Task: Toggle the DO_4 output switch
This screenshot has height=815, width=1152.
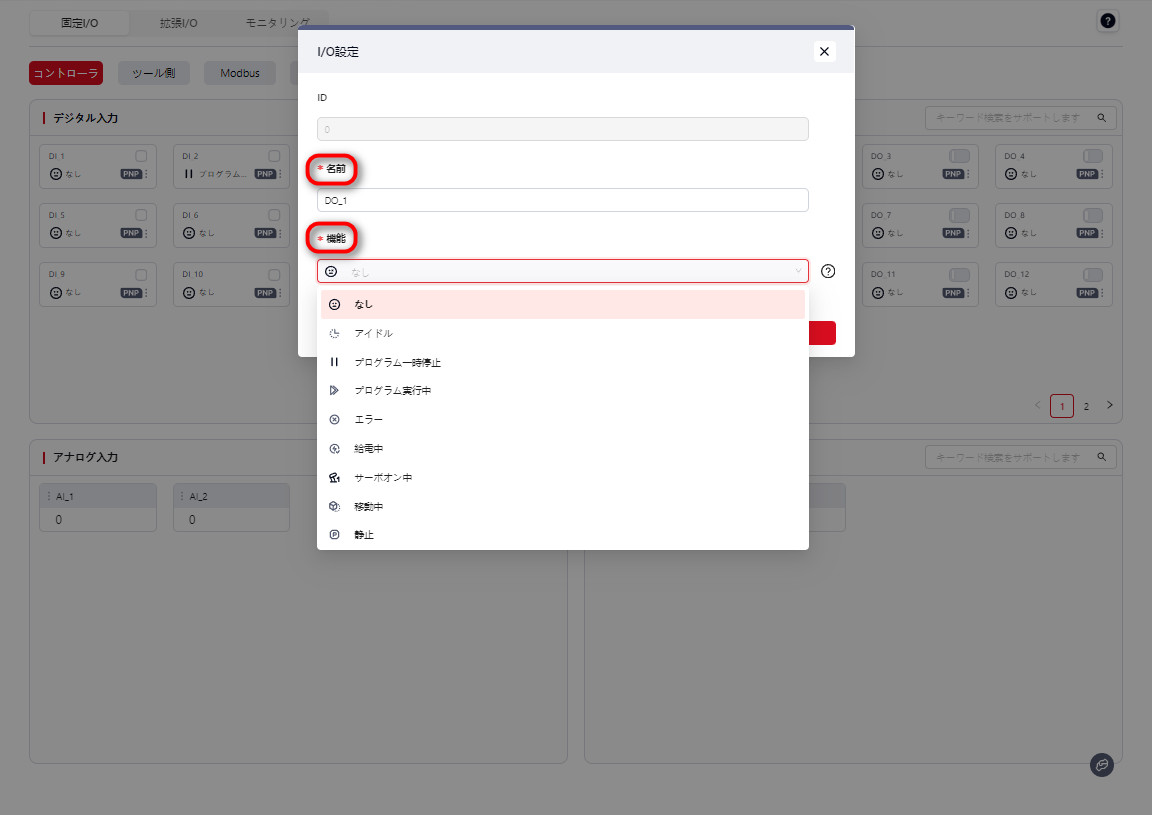Action: [1092, 156]
